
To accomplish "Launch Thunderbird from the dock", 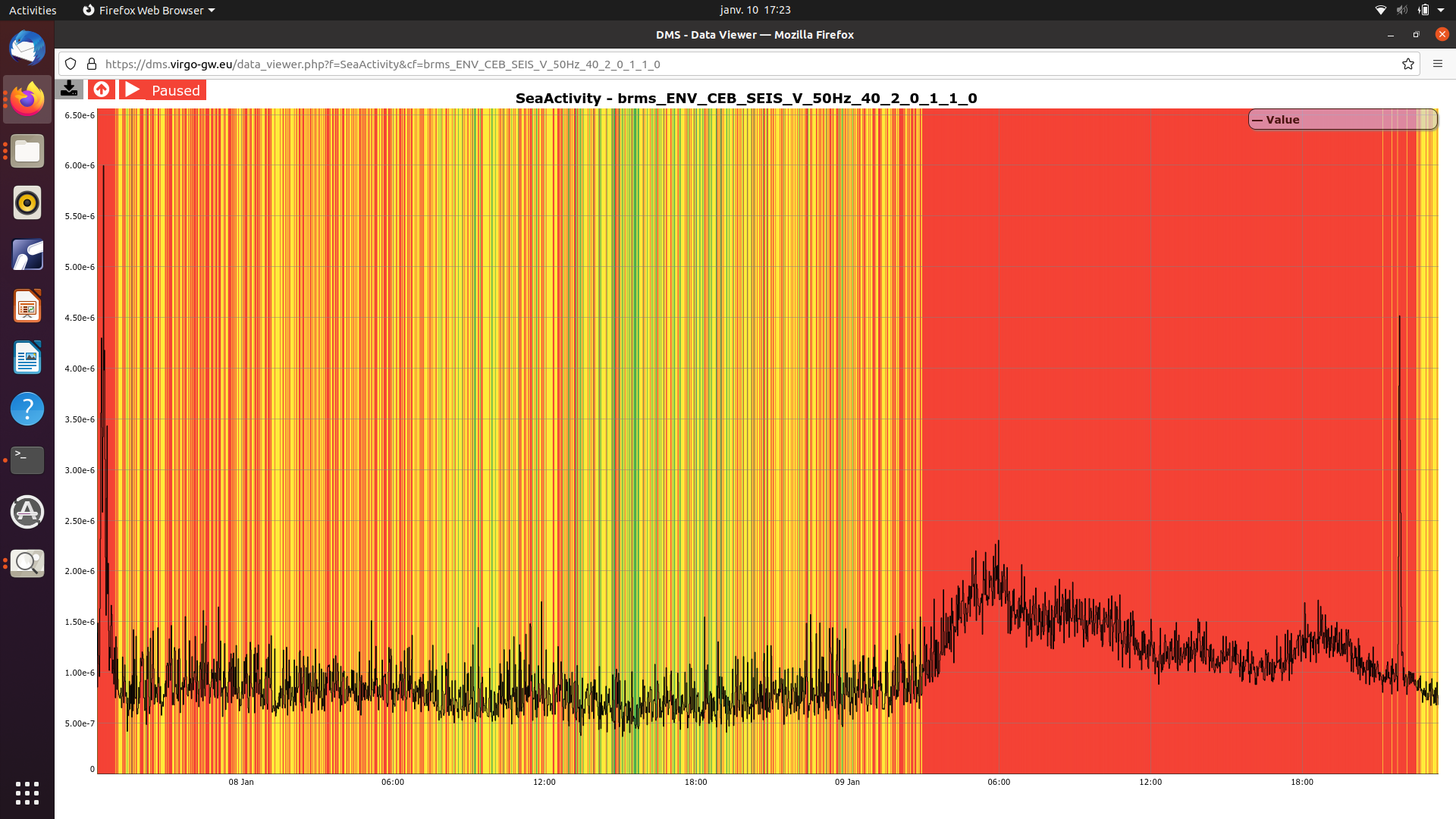I will [27, 48].
